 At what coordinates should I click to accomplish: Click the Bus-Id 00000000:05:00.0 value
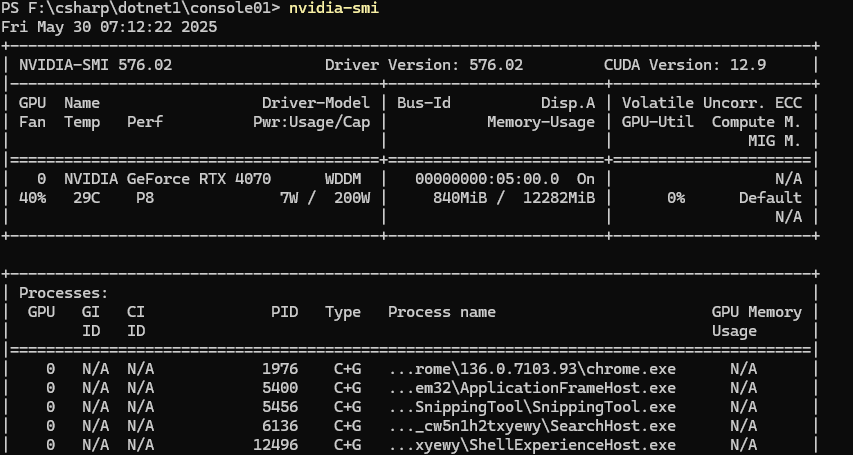tap(487, 179)
